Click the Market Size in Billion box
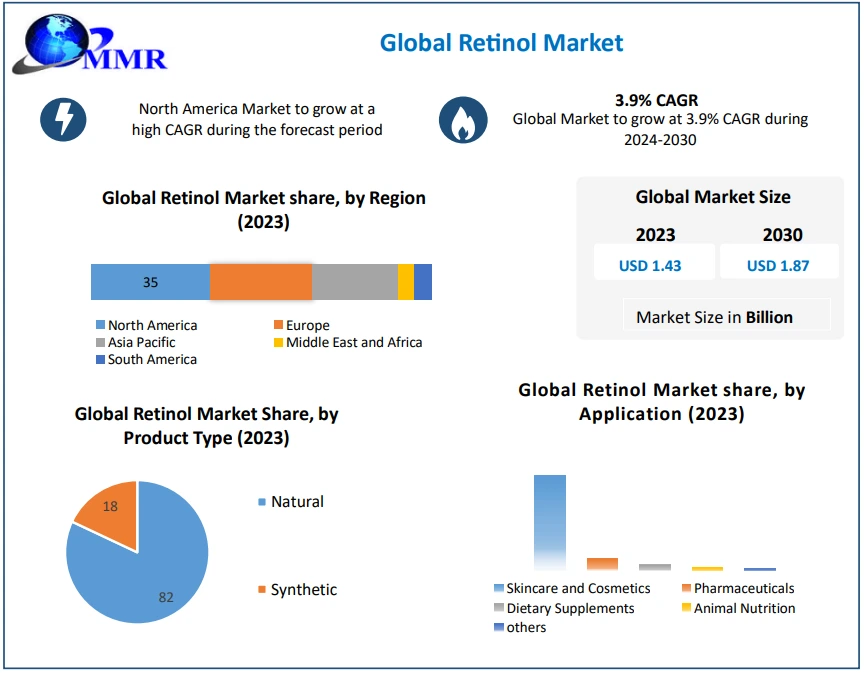 tap(714, 317)
